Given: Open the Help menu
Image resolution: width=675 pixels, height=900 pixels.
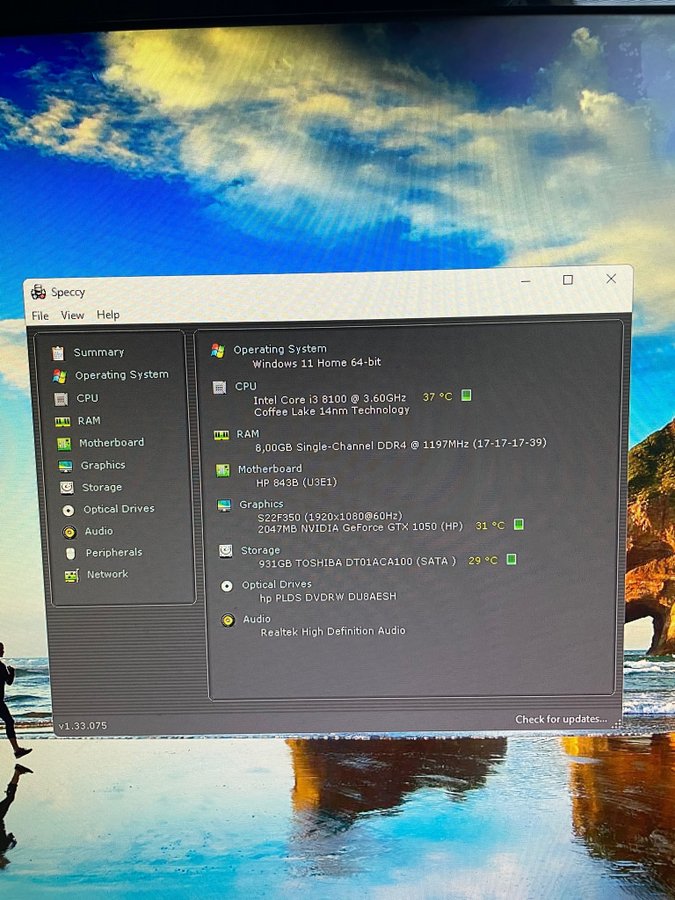Looking at the screenshot, I should [x=108, y=315].
